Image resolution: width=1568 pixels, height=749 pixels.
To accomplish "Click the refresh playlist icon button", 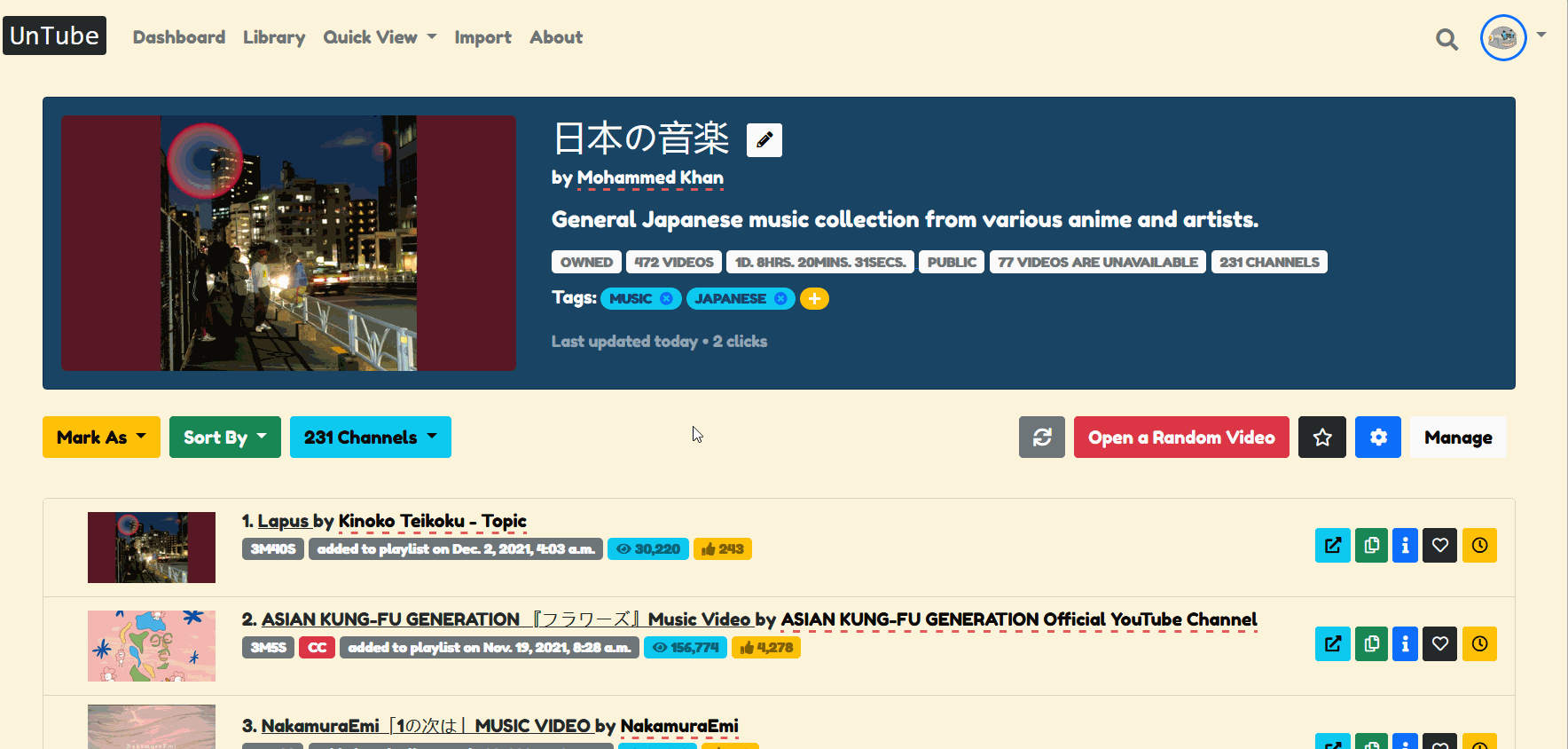I will 1042,437.
